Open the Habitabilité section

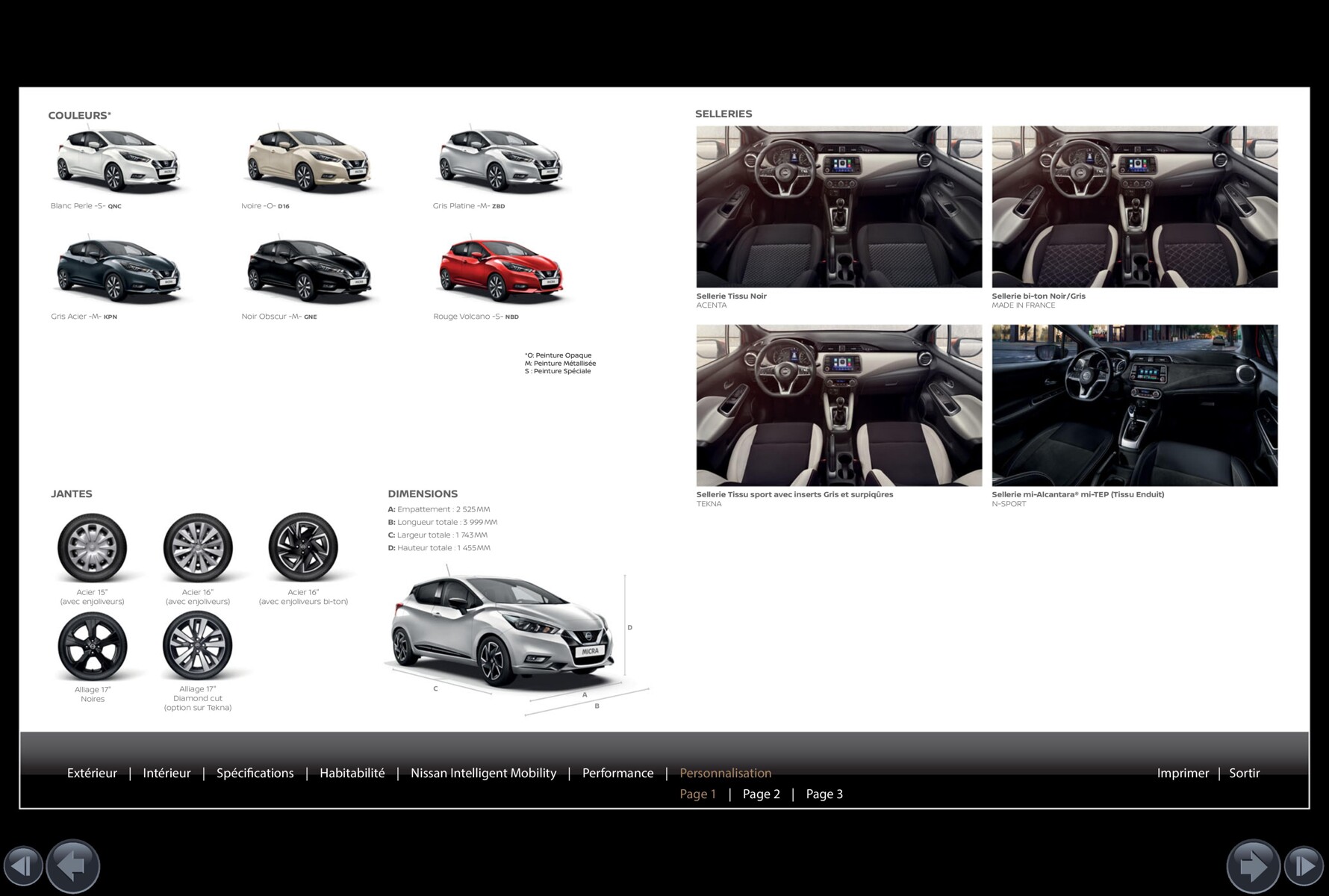pos(352,773)
